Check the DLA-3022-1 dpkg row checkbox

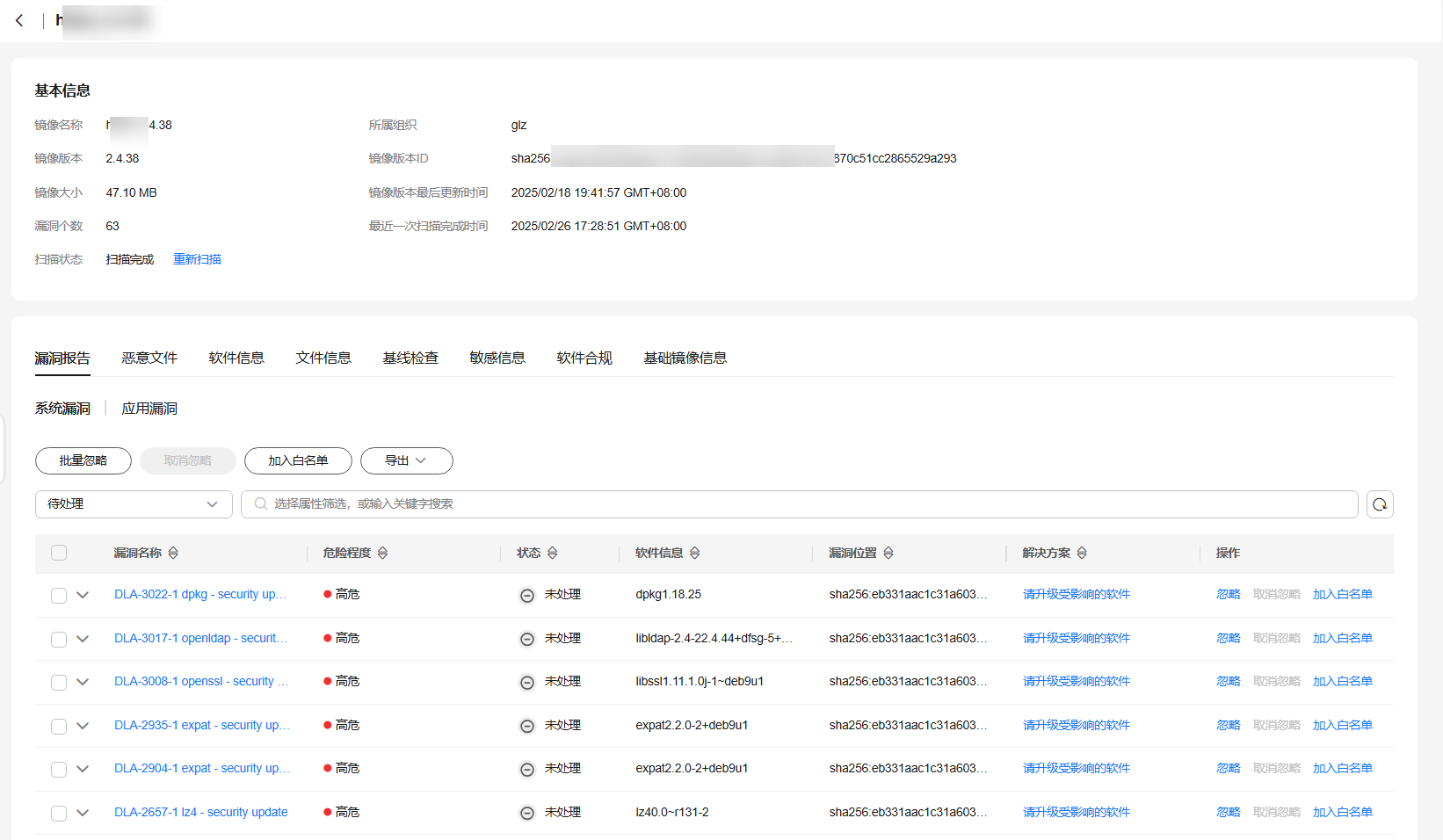pyautogui.click(x=59, y=596)
